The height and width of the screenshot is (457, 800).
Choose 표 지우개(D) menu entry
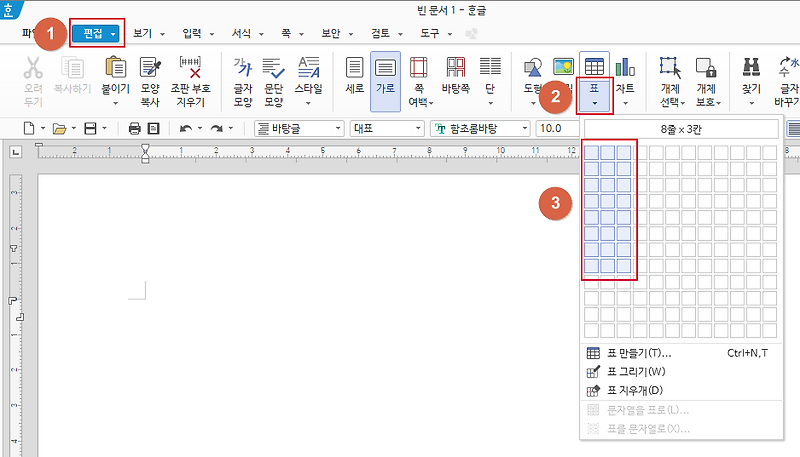coord(681,391)
